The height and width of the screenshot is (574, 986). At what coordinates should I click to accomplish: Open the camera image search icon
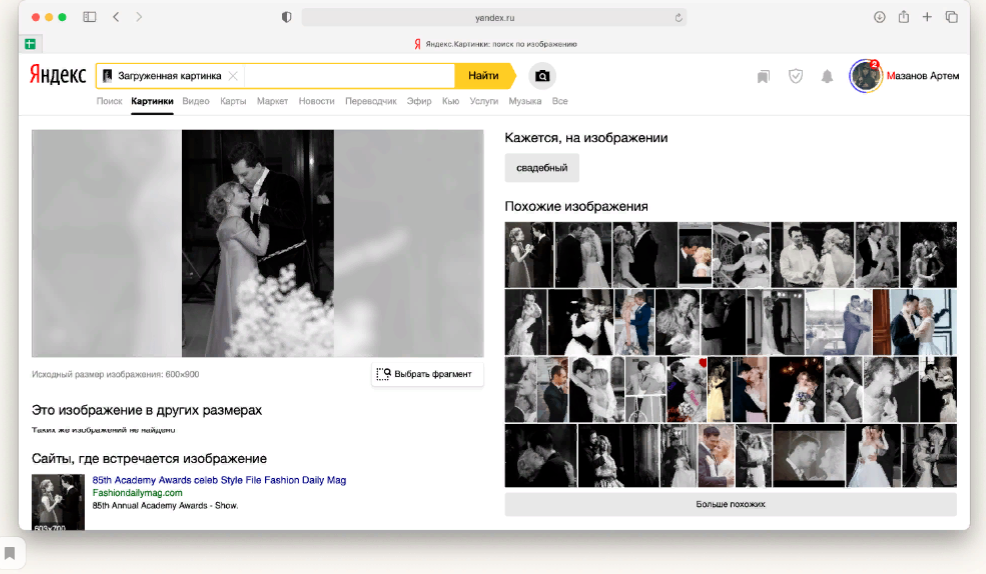pos(542,76)
